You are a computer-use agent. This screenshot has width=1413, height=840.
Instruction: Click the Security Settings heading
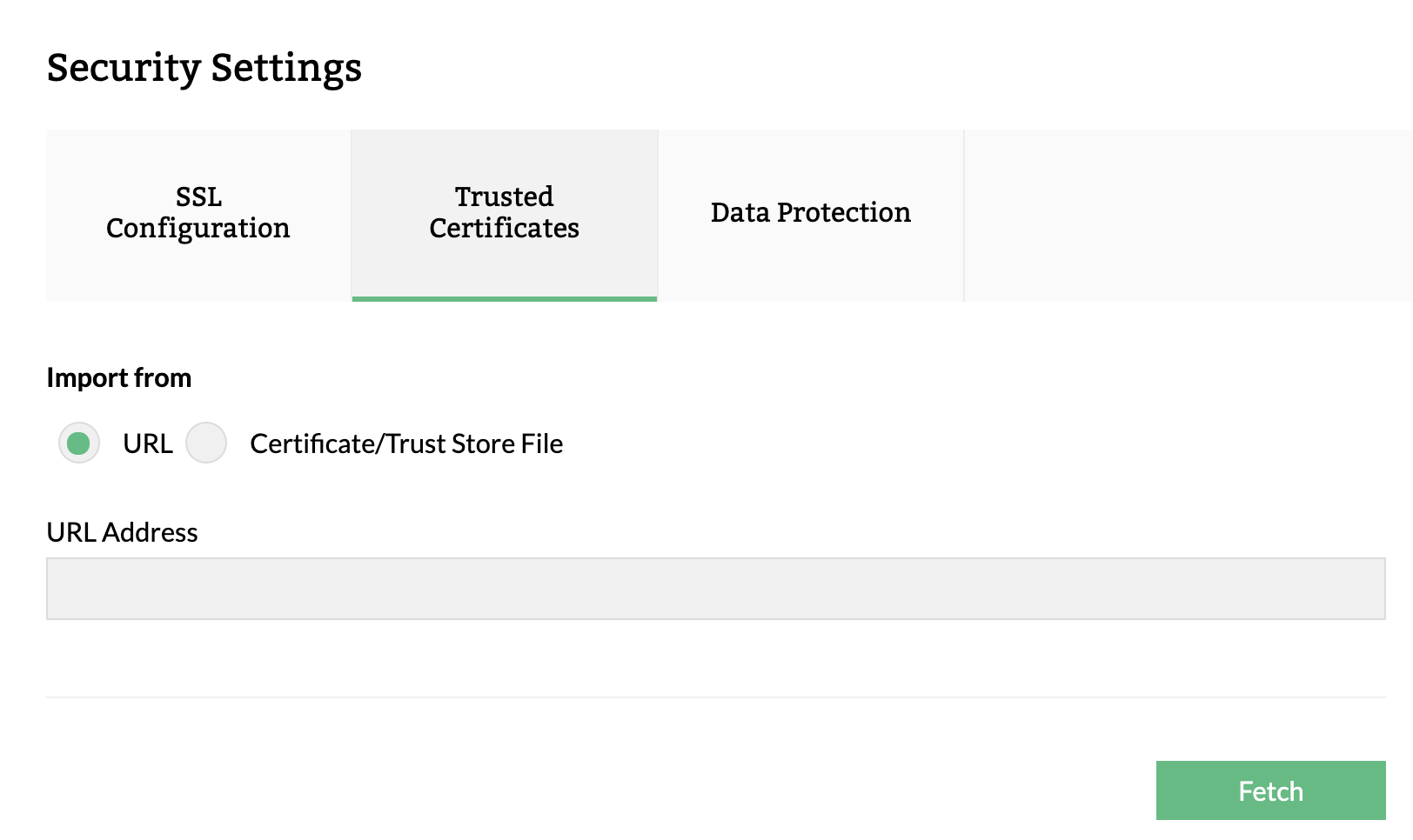(204, 68)
